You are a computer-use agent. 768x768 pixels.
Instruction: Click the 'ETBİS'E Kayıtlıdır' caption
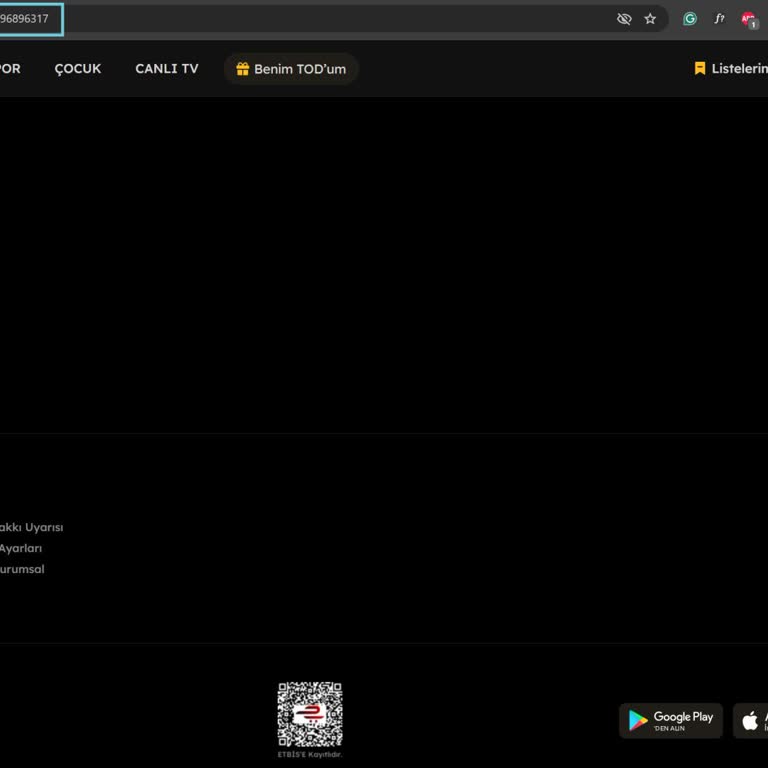(x=310, y=754)
